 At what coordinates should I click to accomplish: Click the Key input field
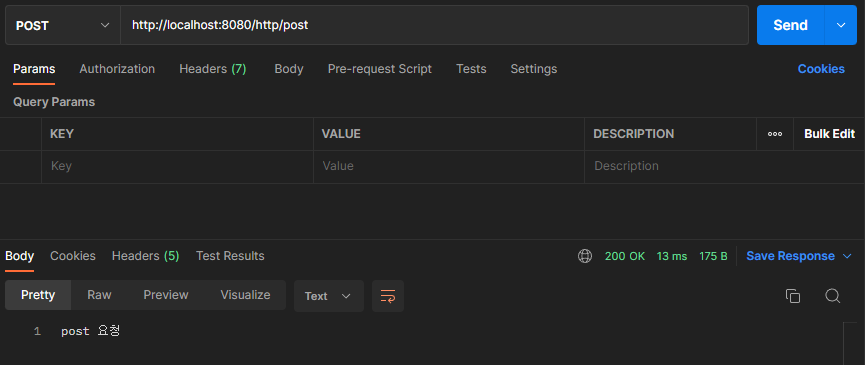177,166
